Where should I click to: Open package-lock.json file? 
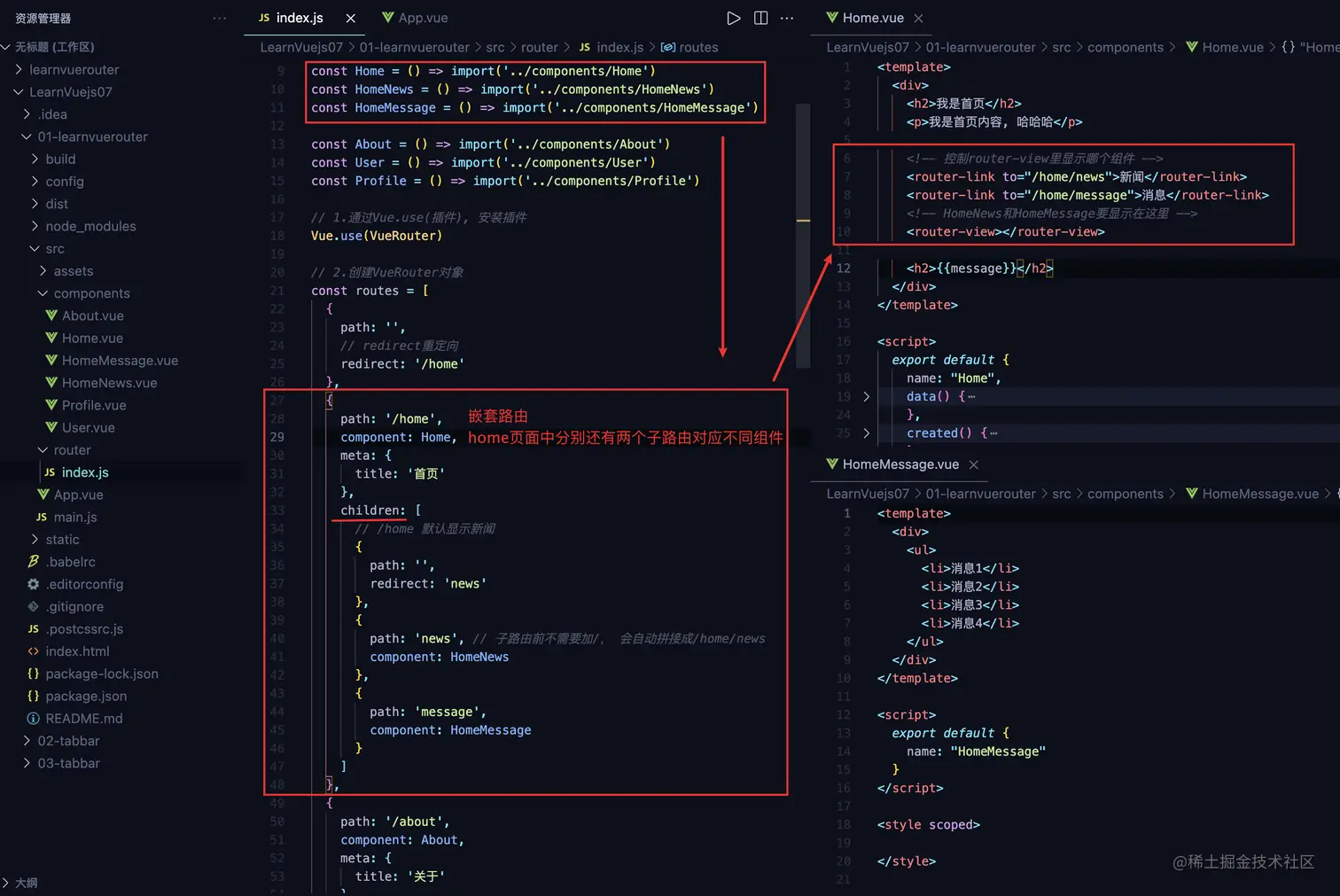point(102,674)
